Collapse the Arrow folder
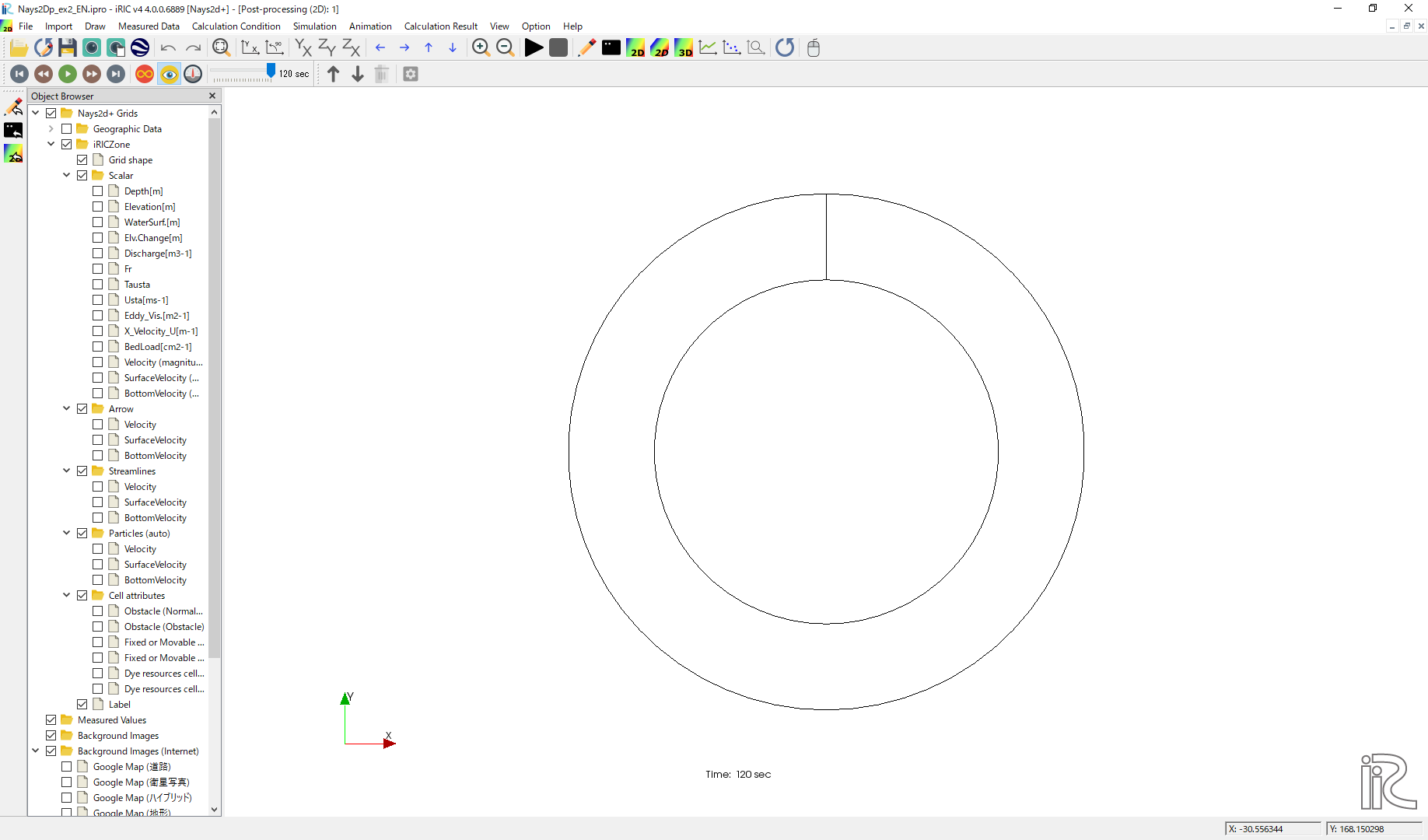 tap(67, 409)
